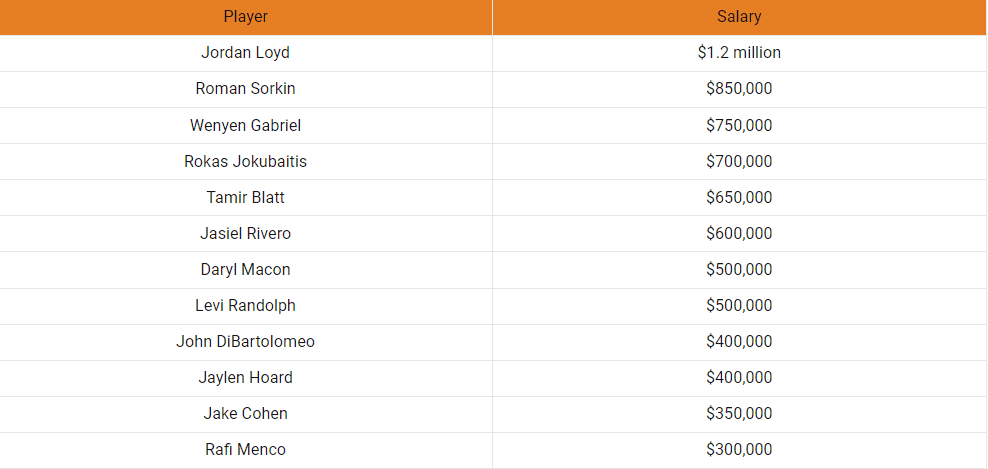
Task: Select the Jordan Loyd name cell
Action: click(246, 53)
